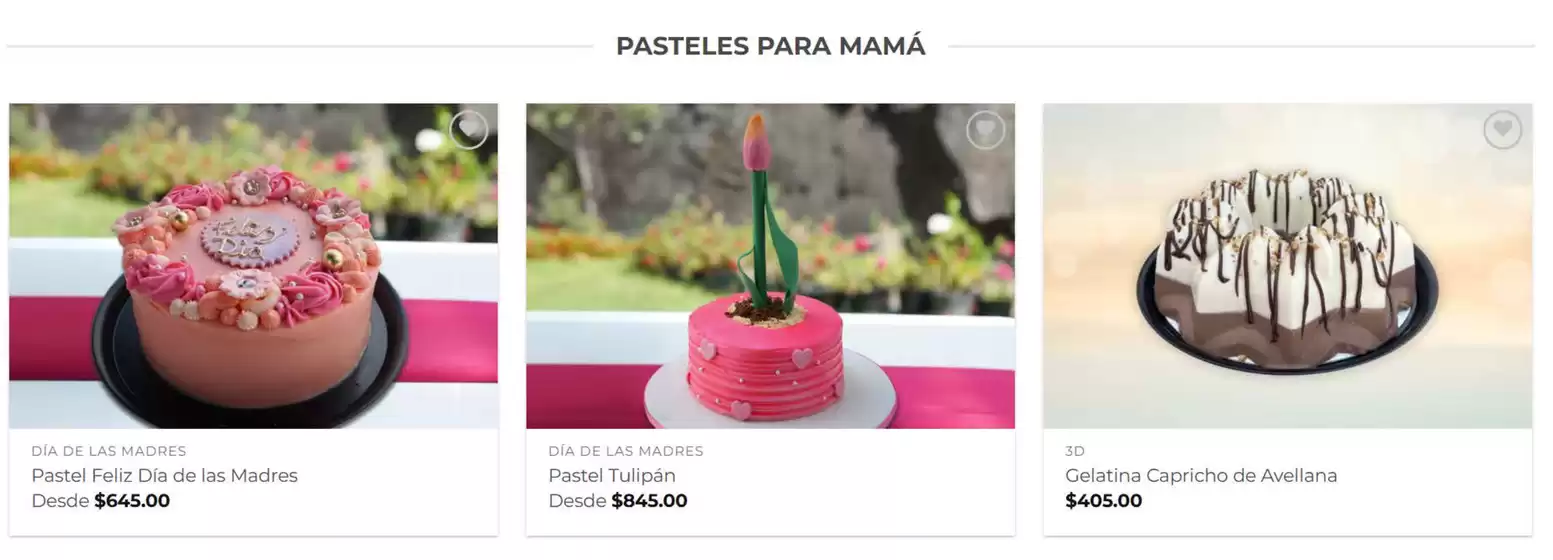Click the 3D category label
1553x560 pixels.
(x=1075, y=451)
